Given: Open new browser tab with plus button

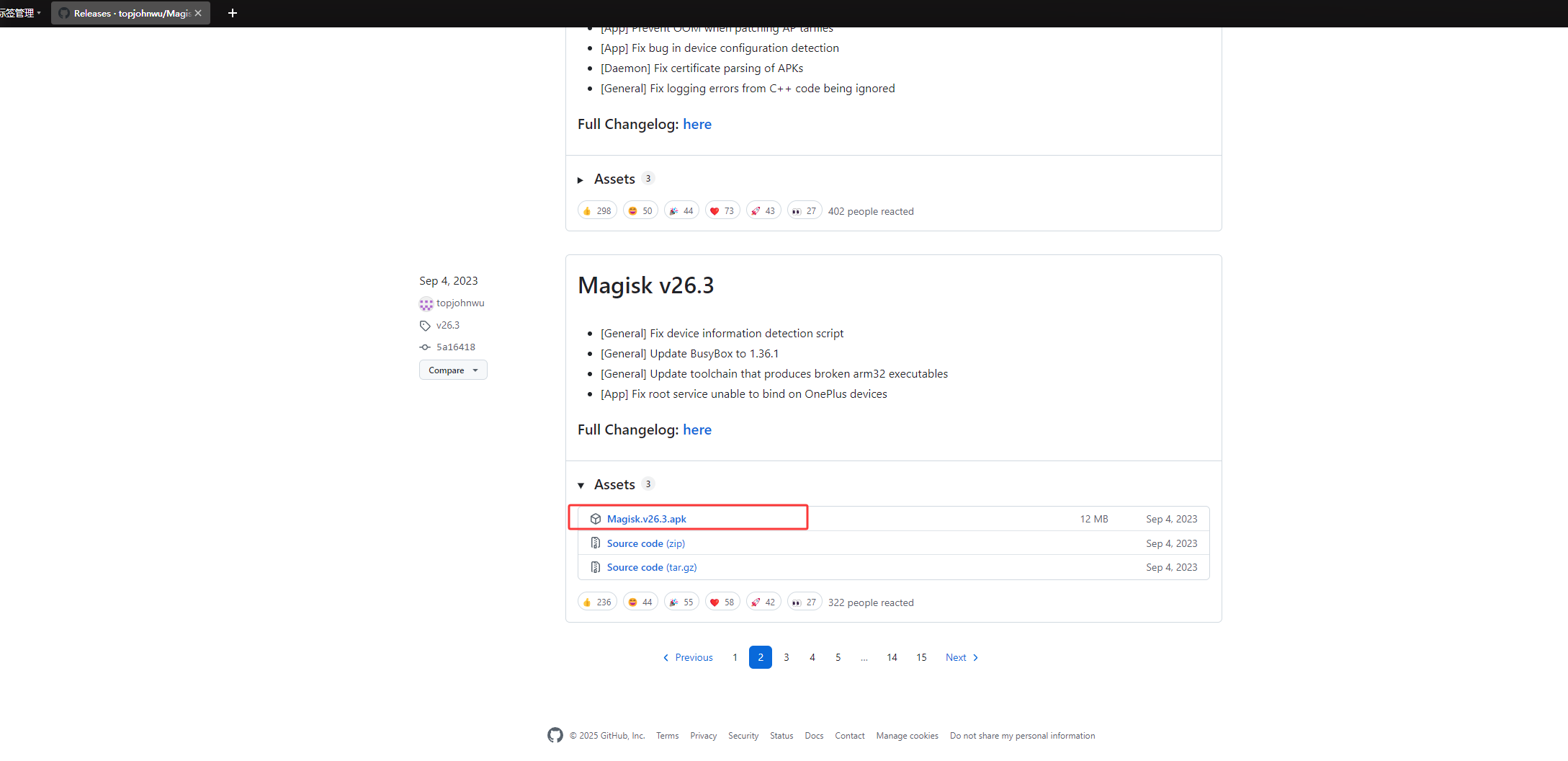Looking at the screenshot, I should coord(232,13).
